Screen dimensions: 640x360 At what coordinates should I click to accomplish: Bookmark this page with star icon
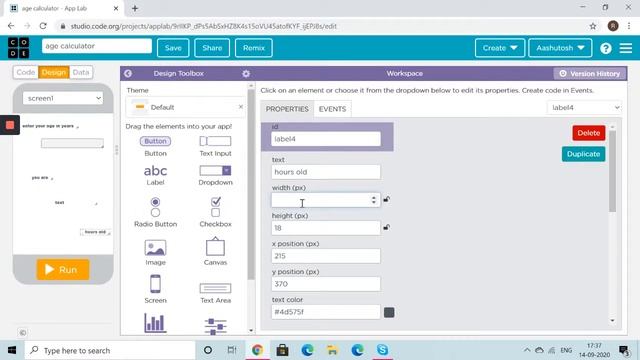pyautogui.click(x=593, y=26)
